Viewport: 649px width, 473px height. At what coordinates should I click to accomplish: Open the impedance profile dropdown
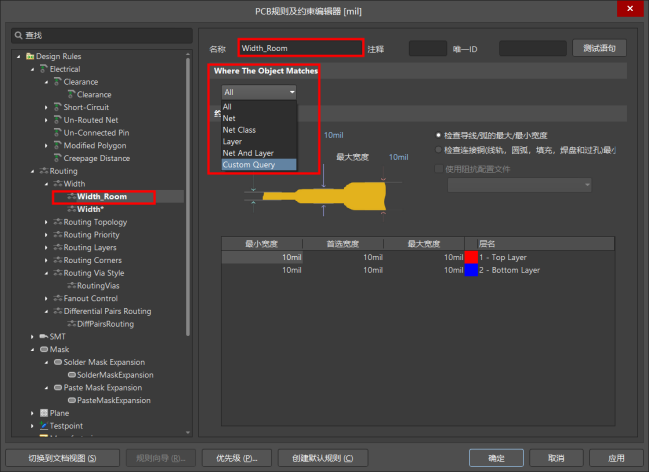tap(519, 185)
